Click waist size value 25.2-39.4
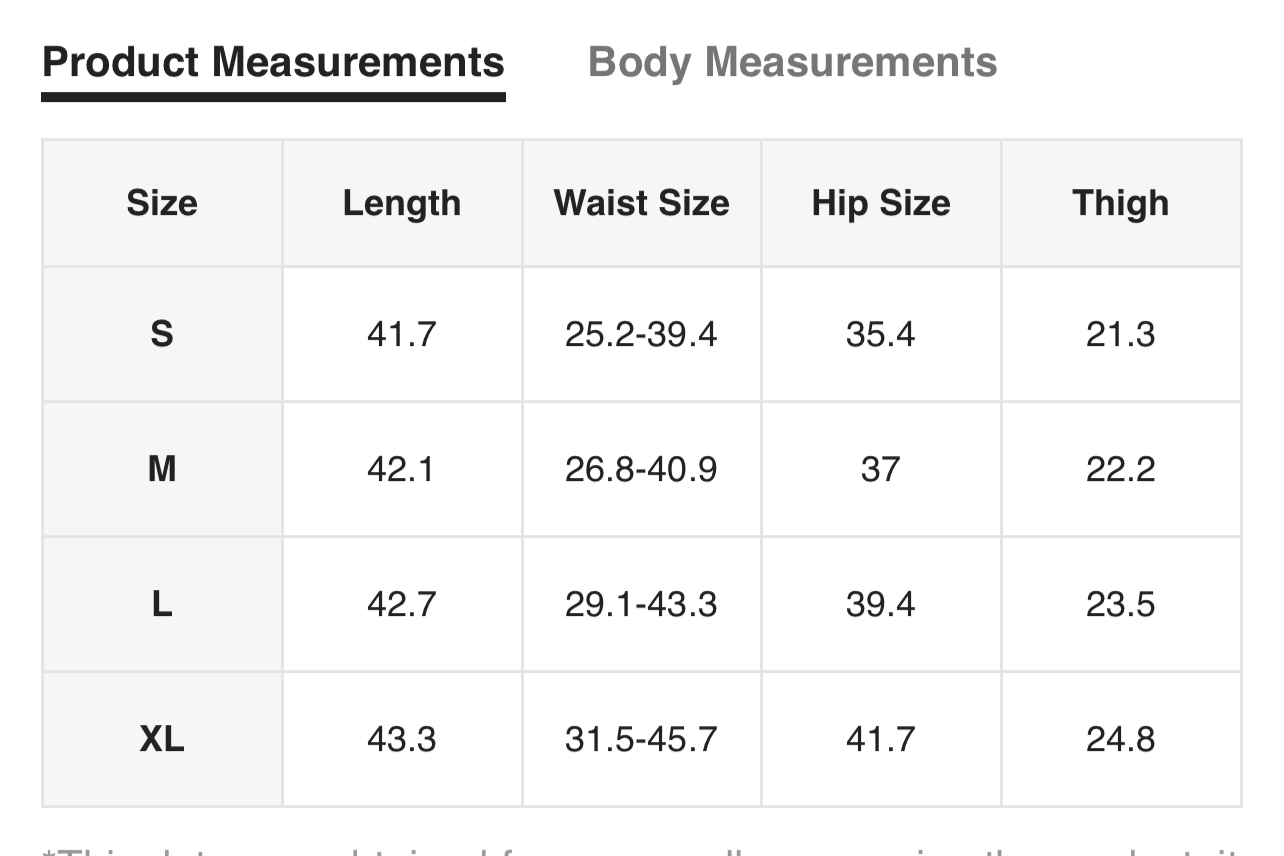Screen dimensions: 1284x856 coord(641,334)
